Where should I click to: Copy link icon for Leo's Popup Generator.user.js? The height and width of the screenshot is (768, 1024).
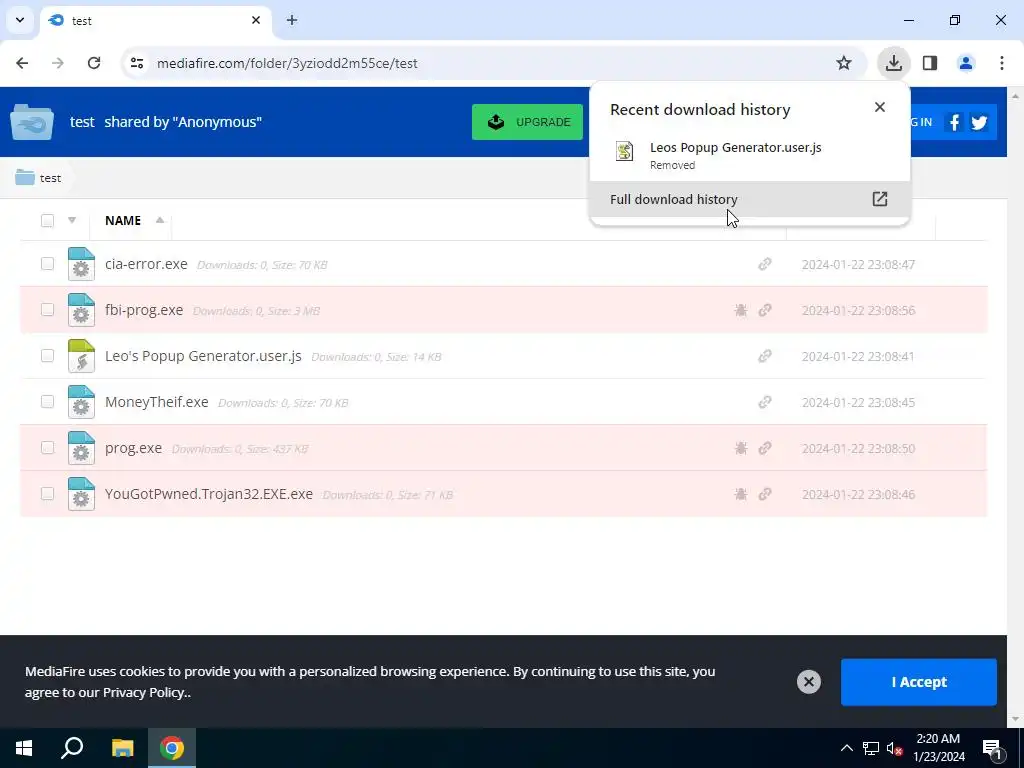pos(765,356)
